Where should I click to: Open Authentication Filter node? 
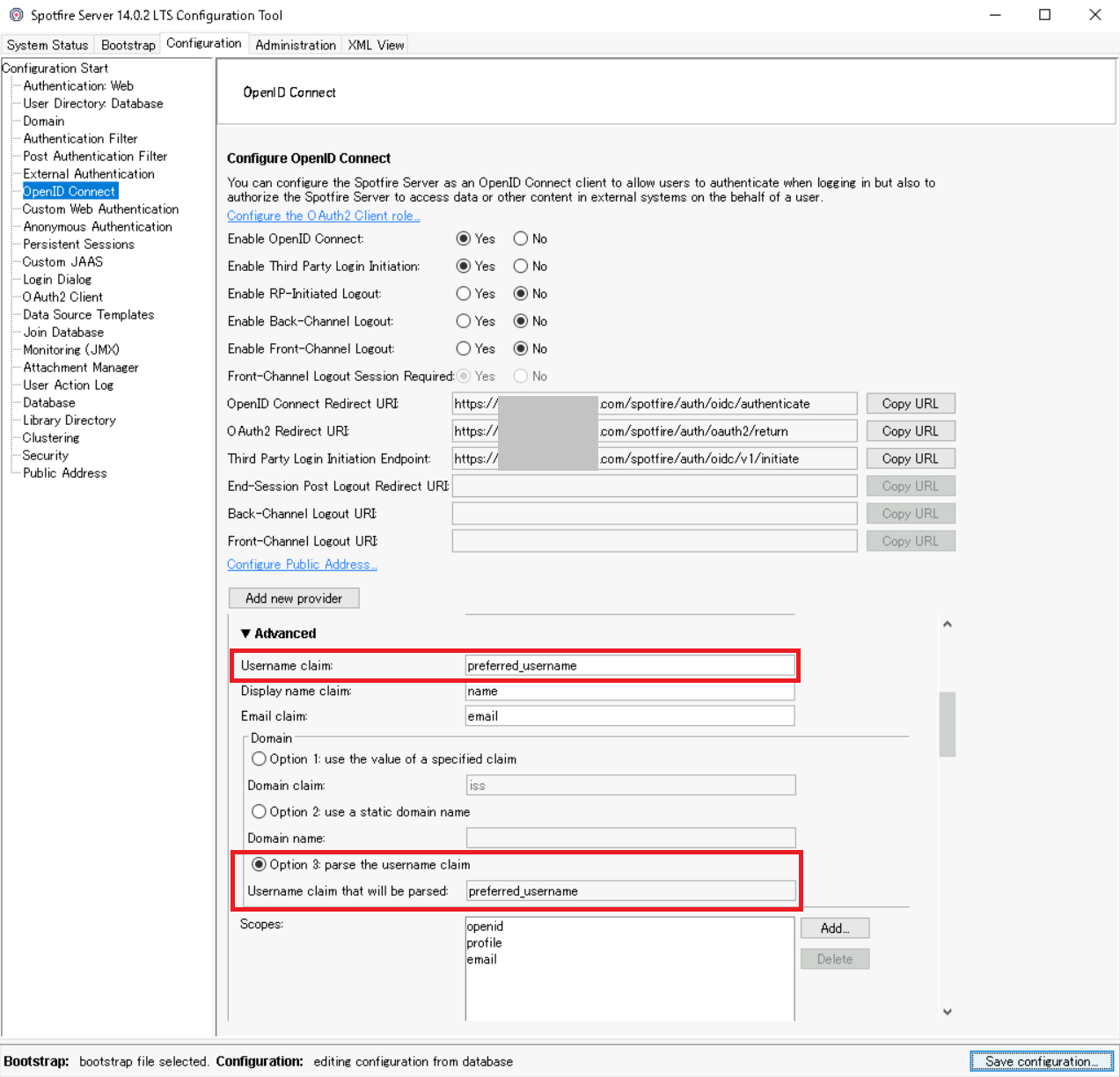point(80,138)
